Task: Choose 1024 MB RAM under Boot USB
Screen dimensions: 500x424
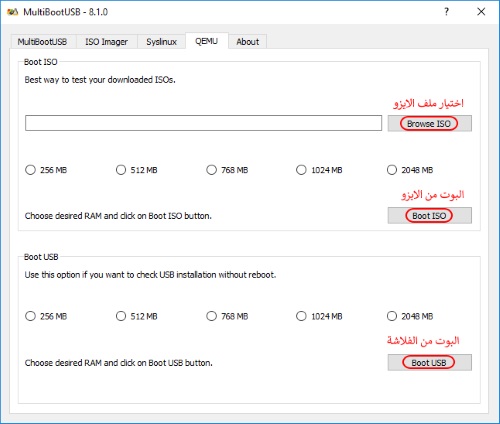Action: pos(319,316)
